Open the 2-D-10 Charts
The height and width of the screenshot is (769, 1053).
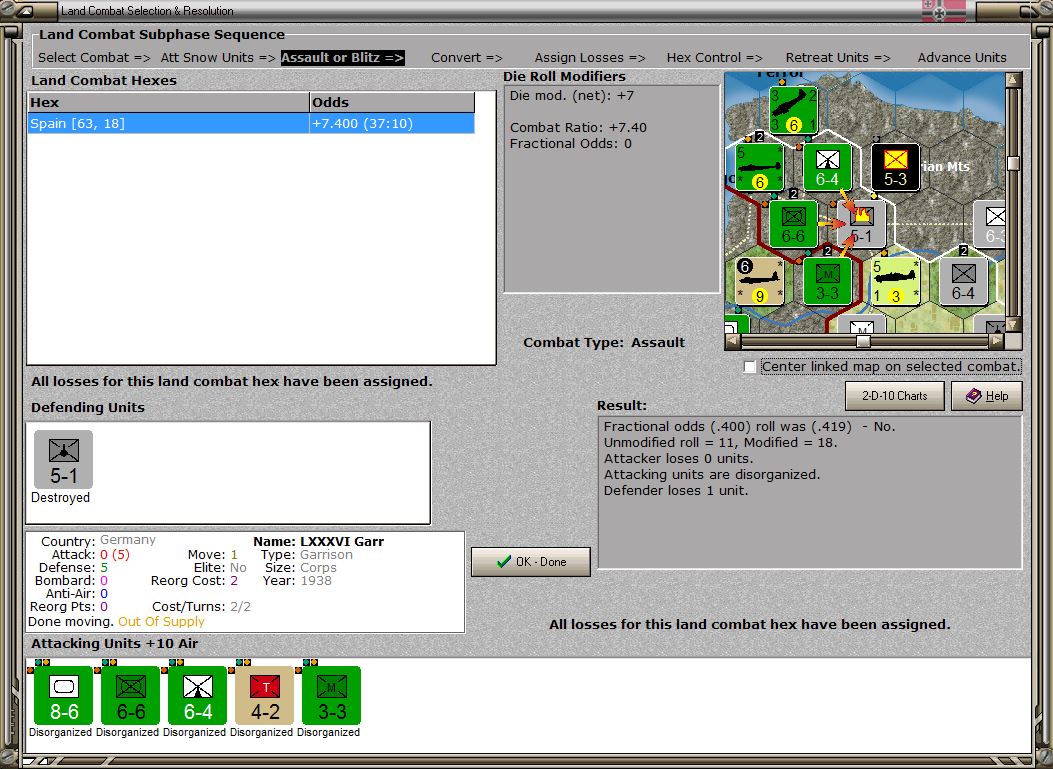point(895,396)
